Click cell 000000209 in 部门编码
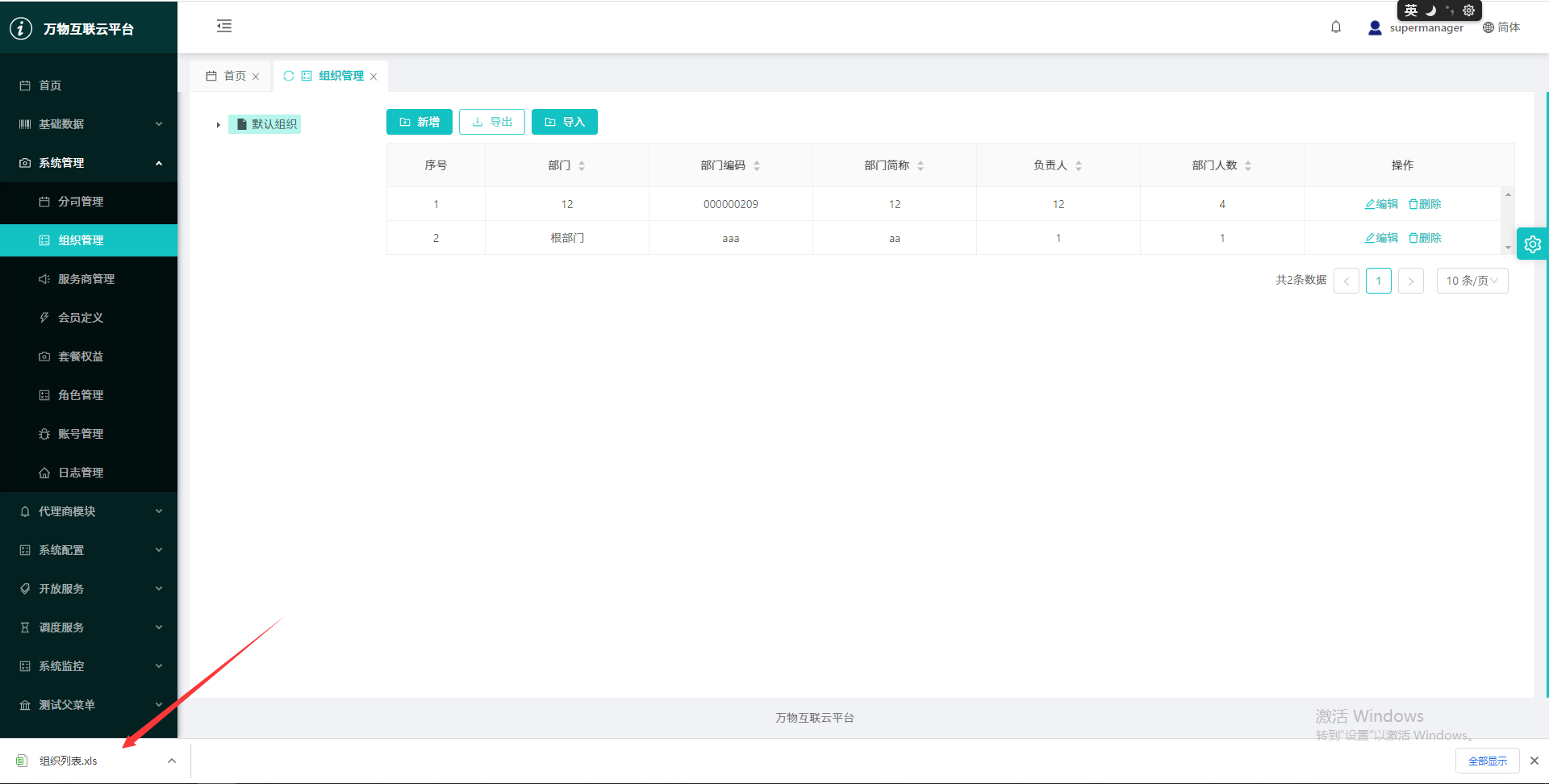Screen dimensions: 1549x784 [x=731, y=204]
